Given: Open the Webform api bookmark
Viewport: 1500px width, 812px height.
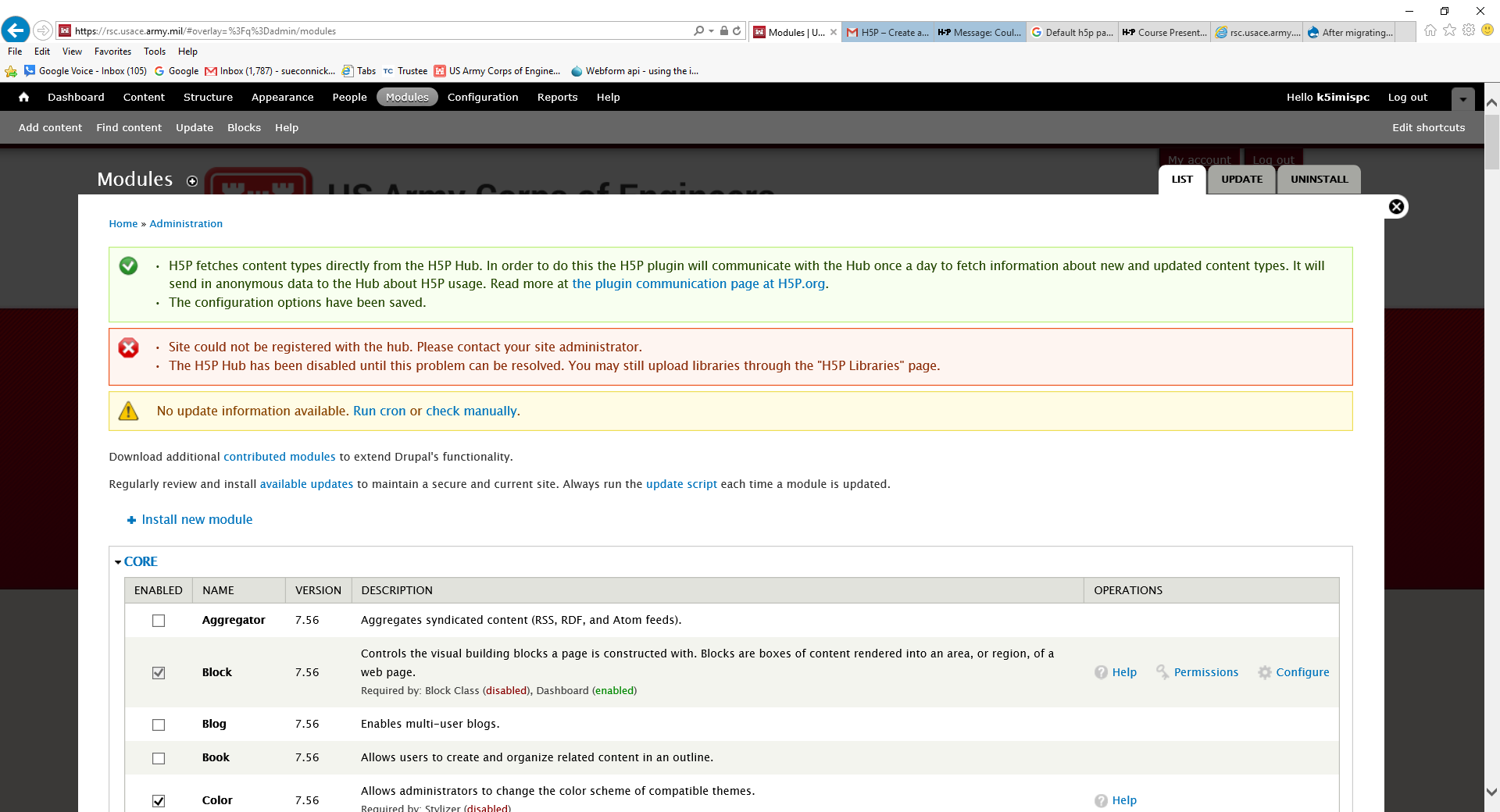Looking at the screenshot, I should 634,71.
